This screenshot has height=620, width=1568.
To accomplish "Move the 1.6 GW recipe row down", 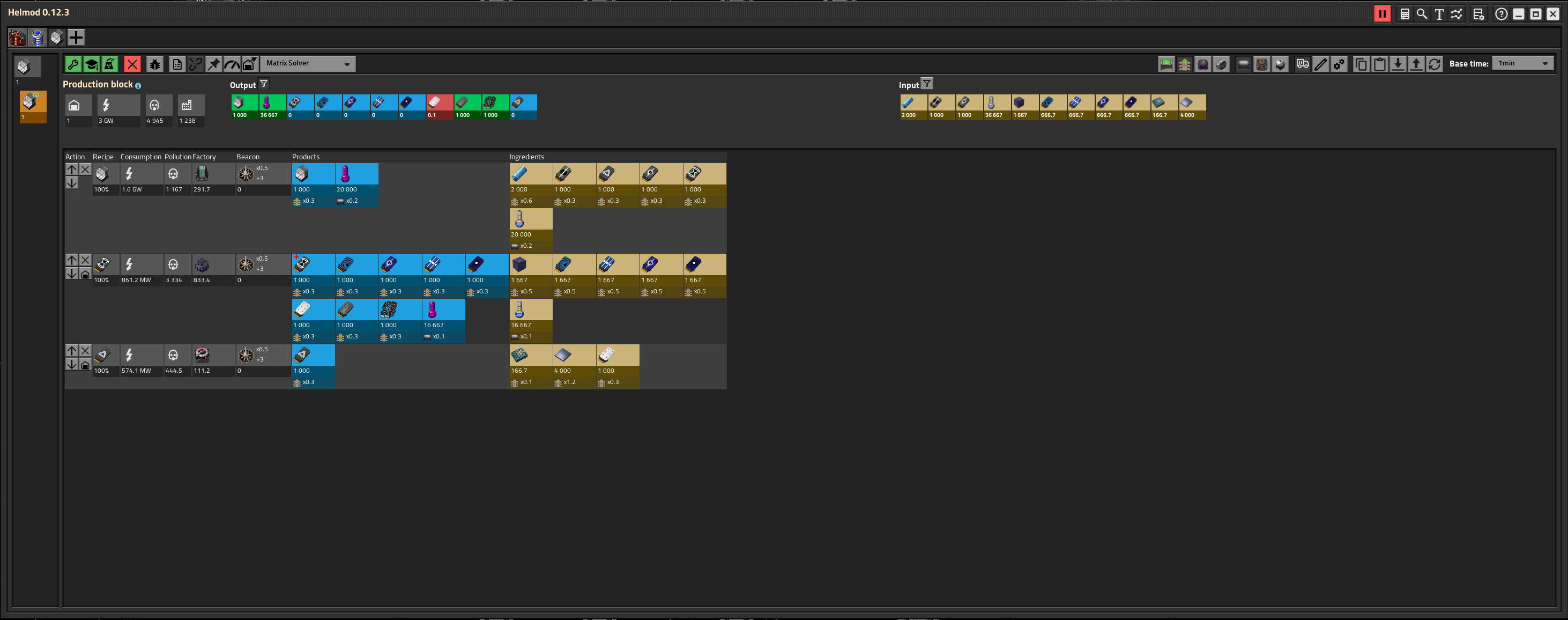I will pos(72,183).
